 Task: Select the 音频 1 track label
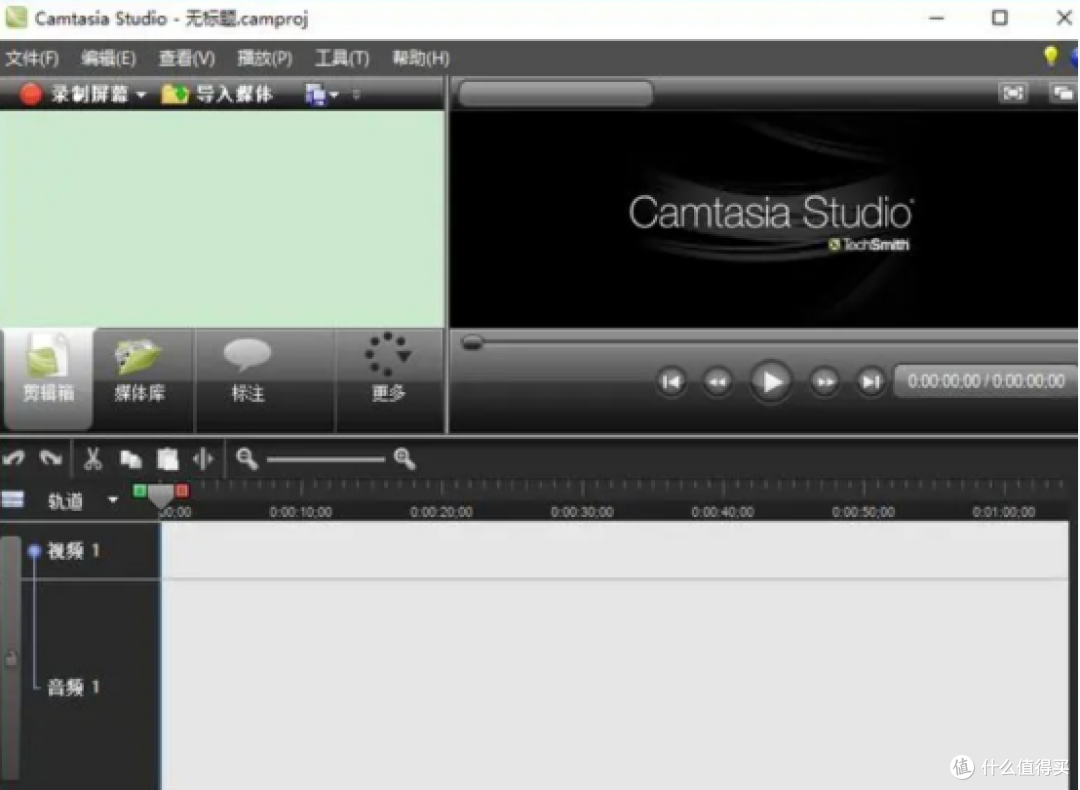pyautogui.click(x=74, y=687)
